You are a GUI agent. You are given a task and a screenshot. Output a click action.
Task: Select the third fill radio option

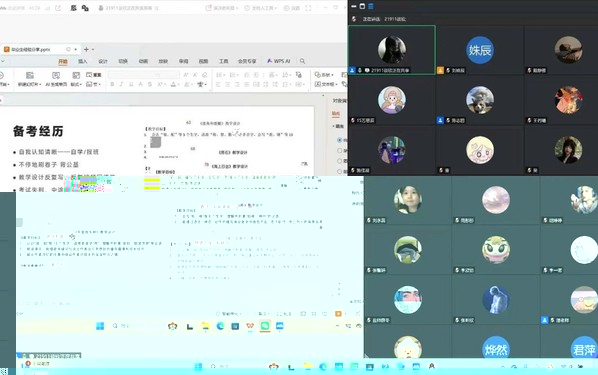[x=339, y=161]
